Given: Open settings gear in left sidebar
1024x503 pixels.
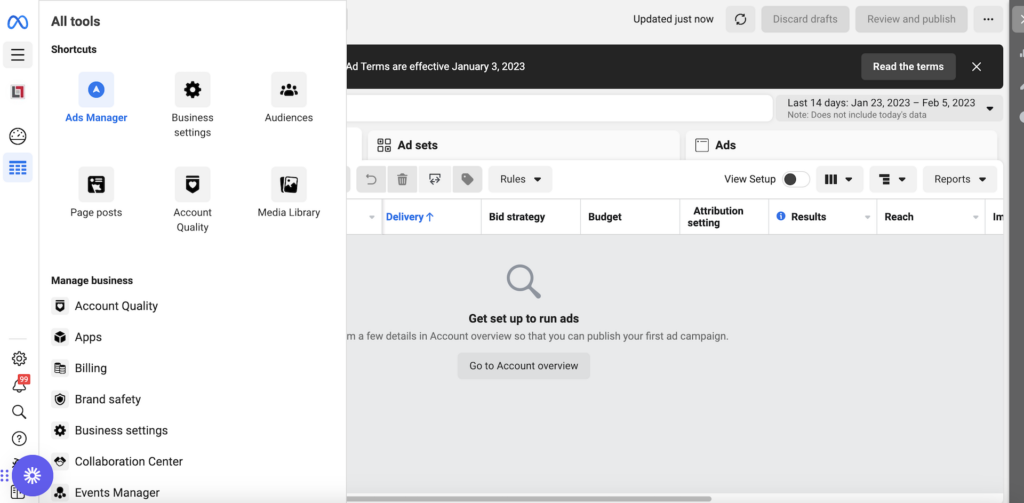Looking at the screenshot, I should (19, 358).
